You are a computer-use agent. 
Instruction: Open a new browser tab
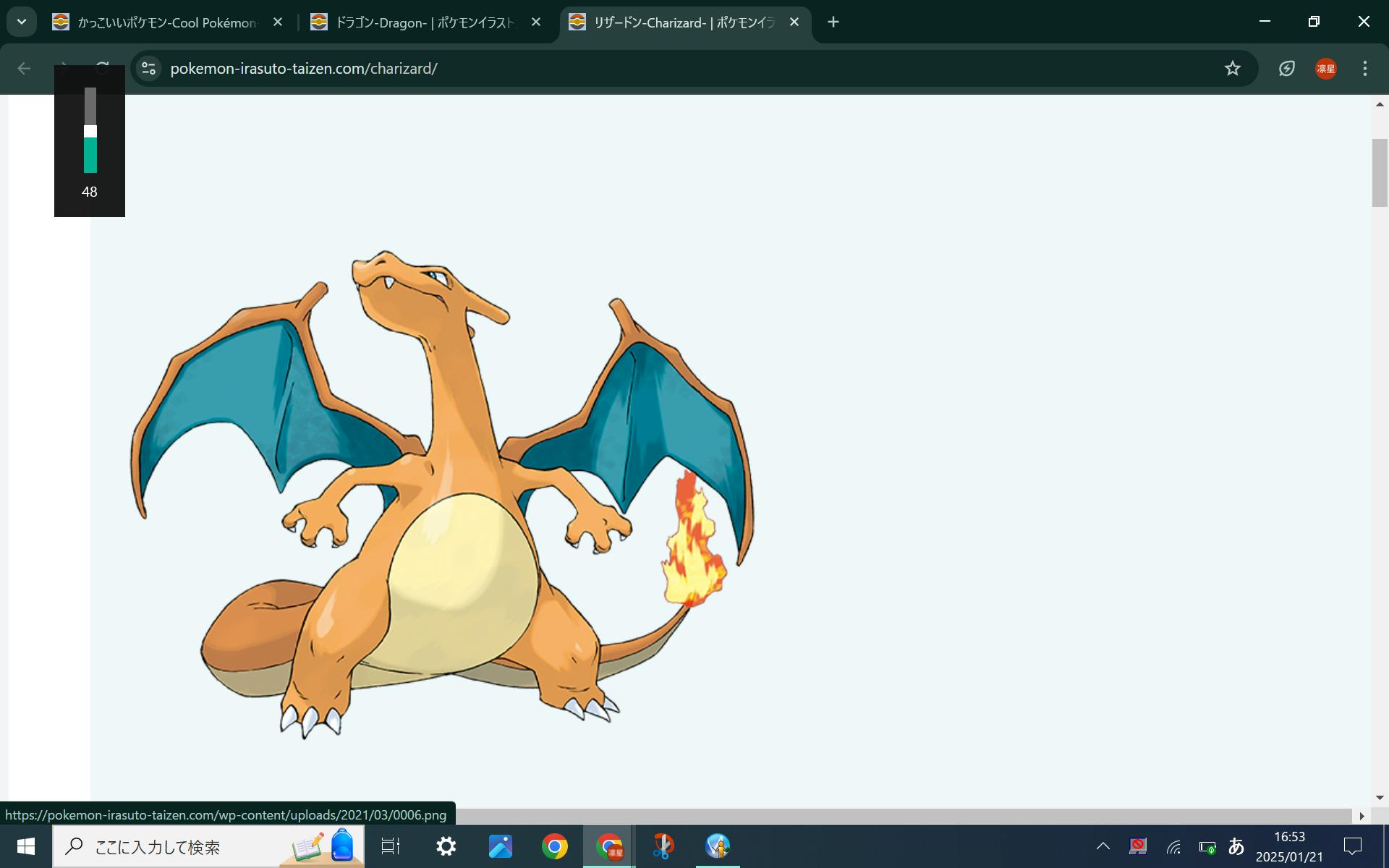click(x=833, y=22)
